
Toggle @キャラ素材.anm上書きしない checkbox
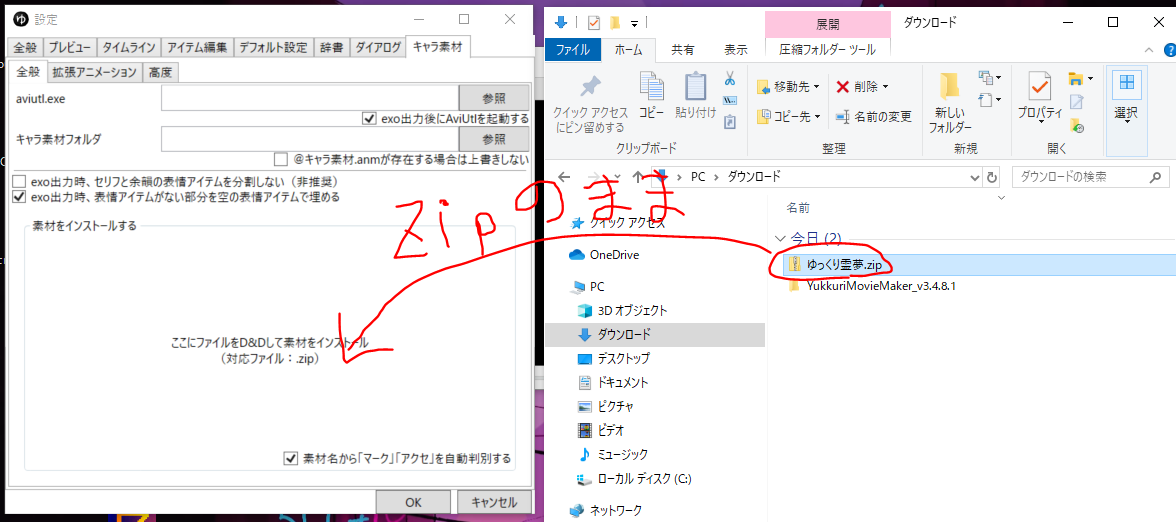coord(280,159)
